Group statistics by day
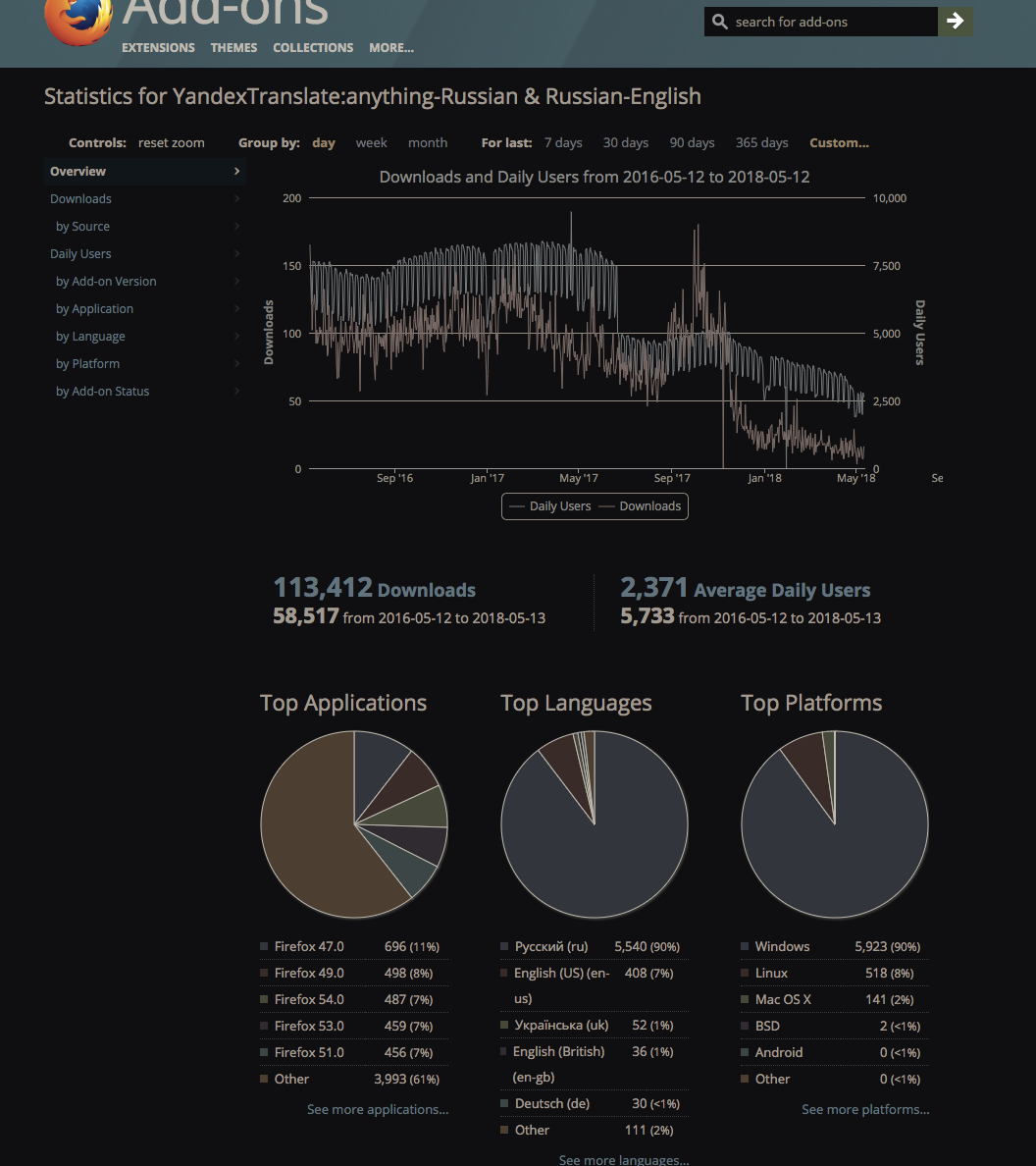This screenshot has height=1166, width=1036. (x=324, y=142)
